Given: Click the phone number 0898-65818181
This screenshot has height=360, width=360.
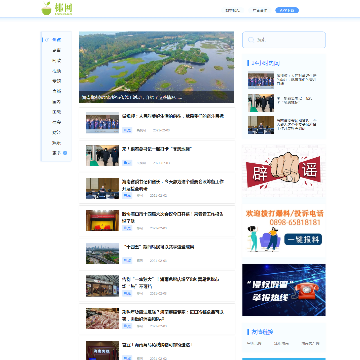Looking at the screenshot, I should click(x=295, y=222).
